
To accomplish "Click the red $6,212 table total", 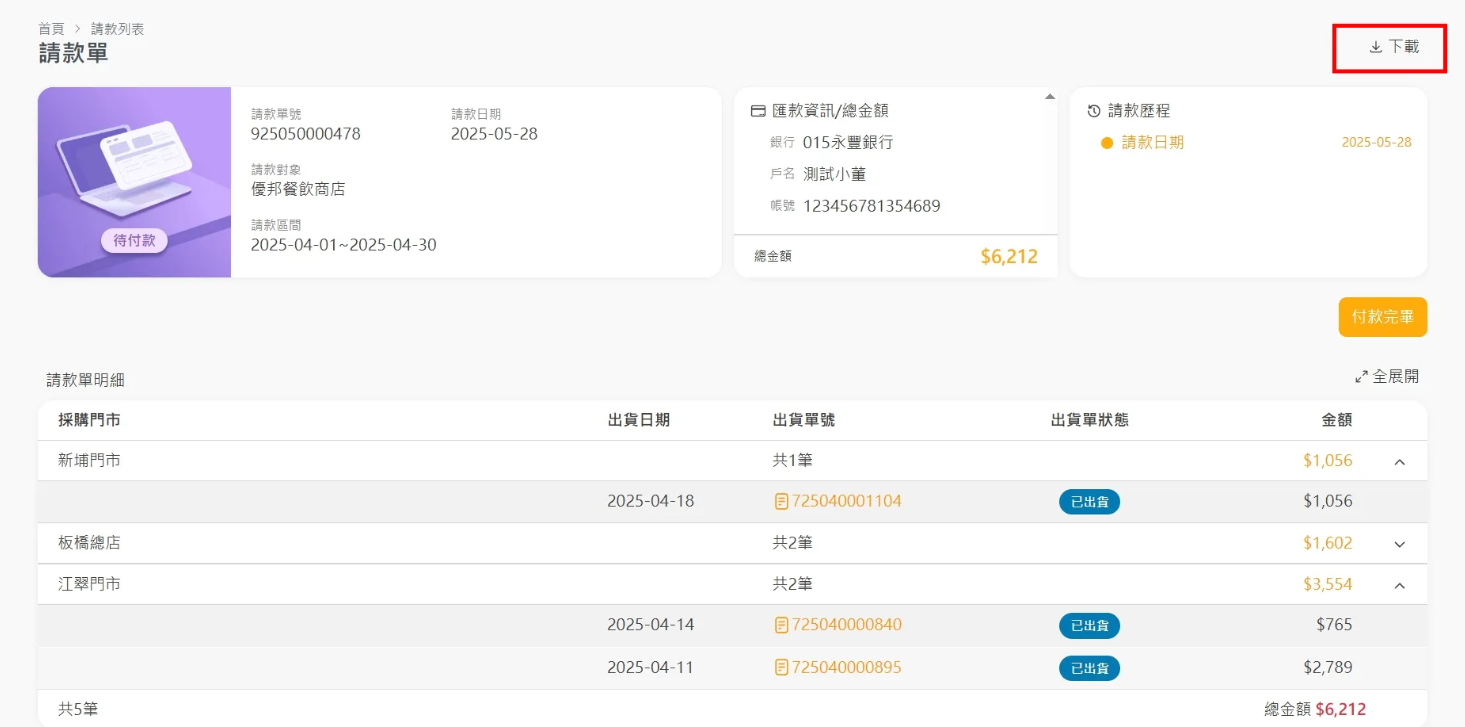I will point(1341,709).
